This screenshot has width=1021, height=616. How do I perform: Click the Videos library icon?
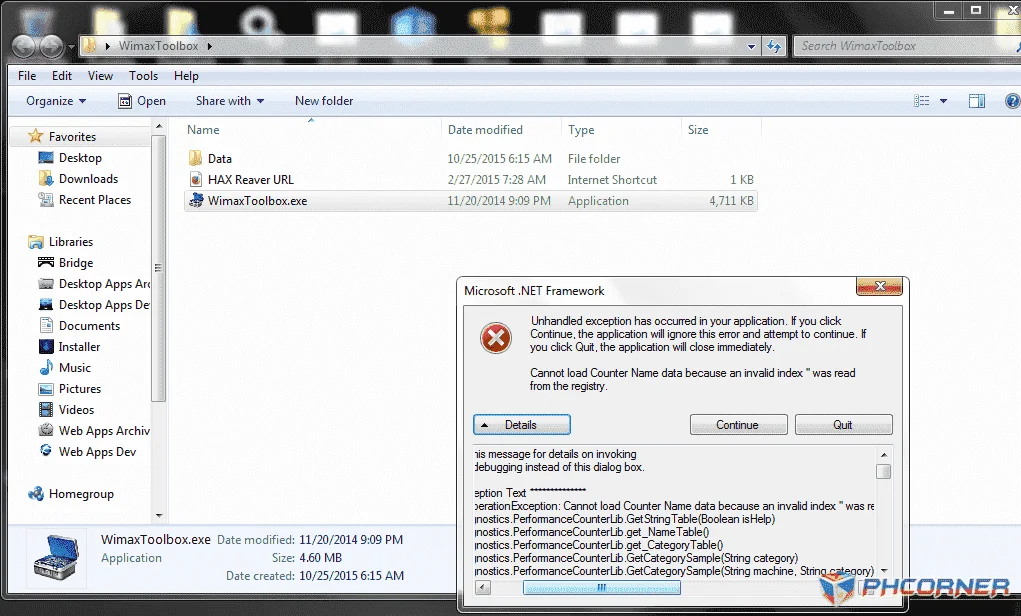[46, 410]
